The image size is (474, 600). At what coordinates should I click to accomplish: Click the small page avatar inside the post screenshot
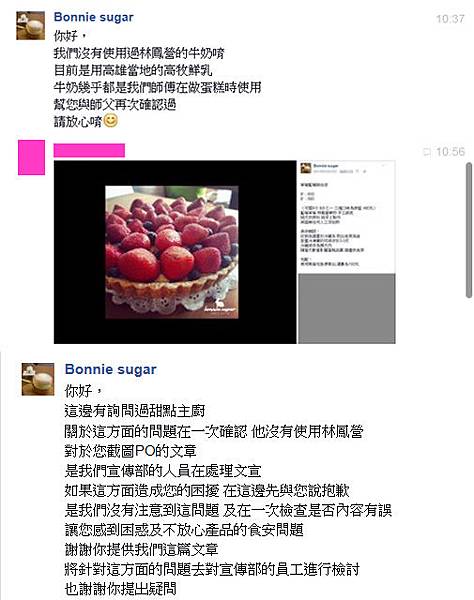[x=305, y=168]
